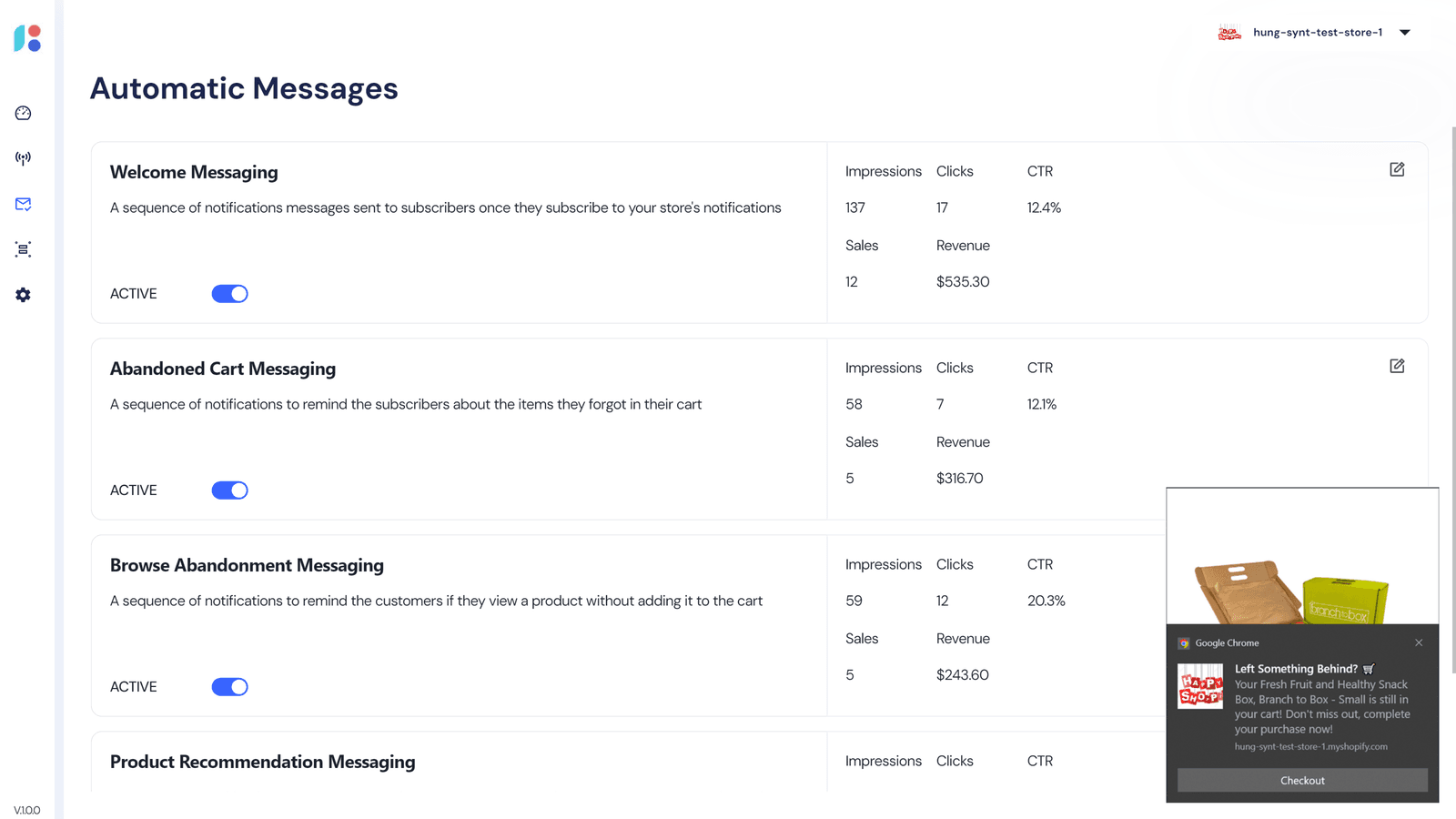Click the Happy Shop notification logo
Image resolution: width=1456 pixels, height=819 pixels.
click(x=1200, y=686)
